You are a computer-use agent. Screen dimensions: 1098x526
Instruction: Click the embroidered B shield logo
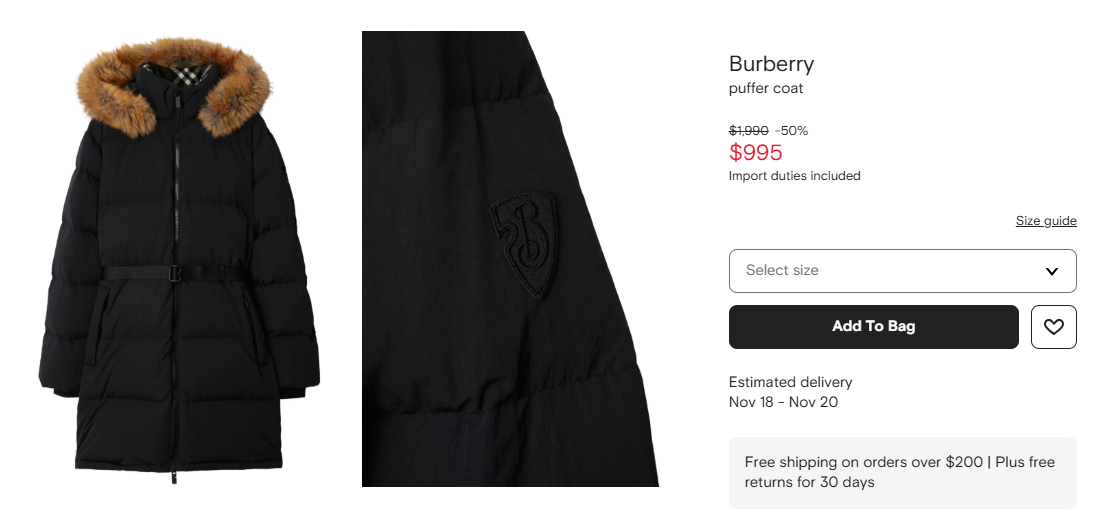coord(523,246)
